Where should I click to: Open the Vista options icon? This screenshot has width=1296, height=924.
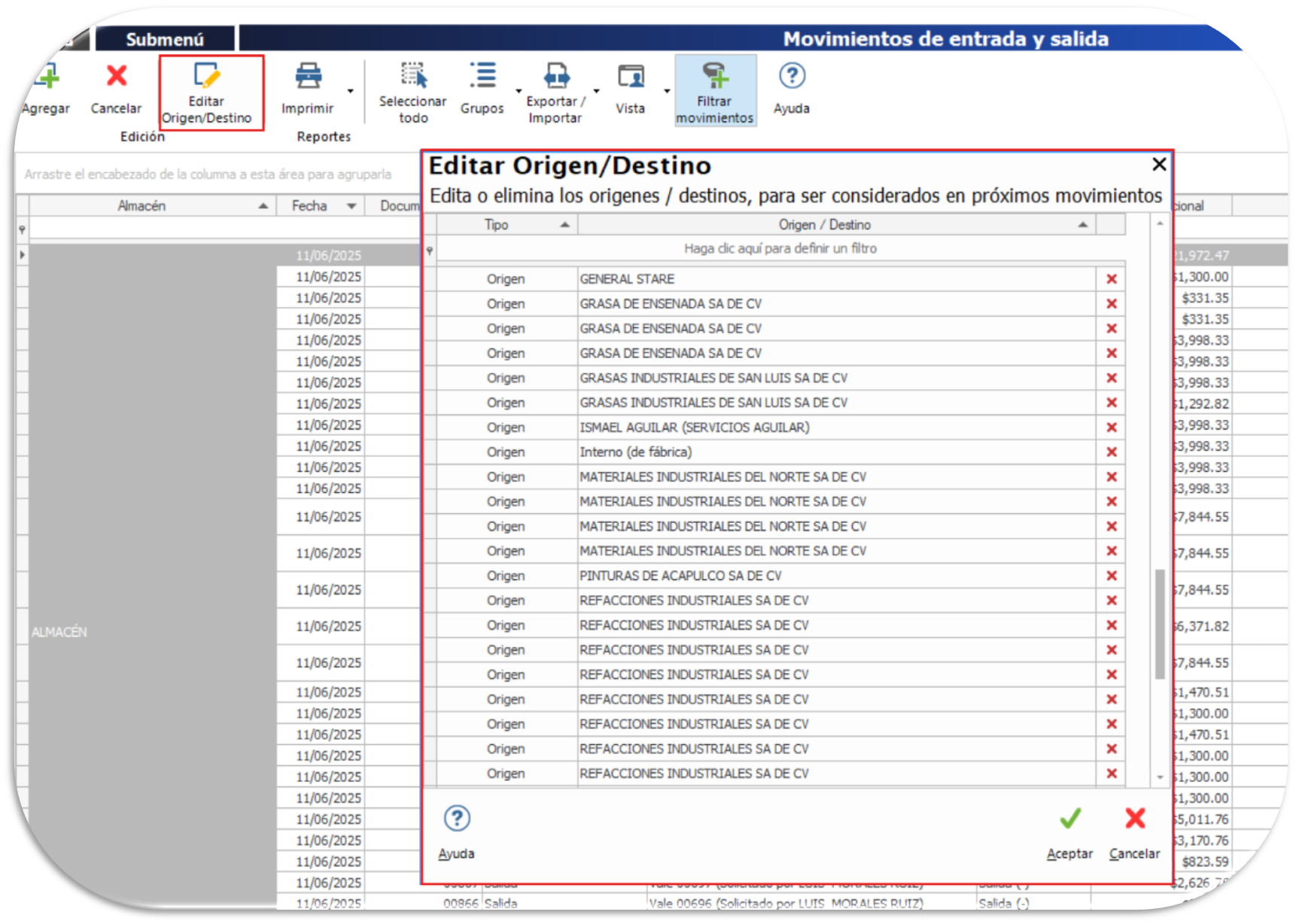(631, 76)
